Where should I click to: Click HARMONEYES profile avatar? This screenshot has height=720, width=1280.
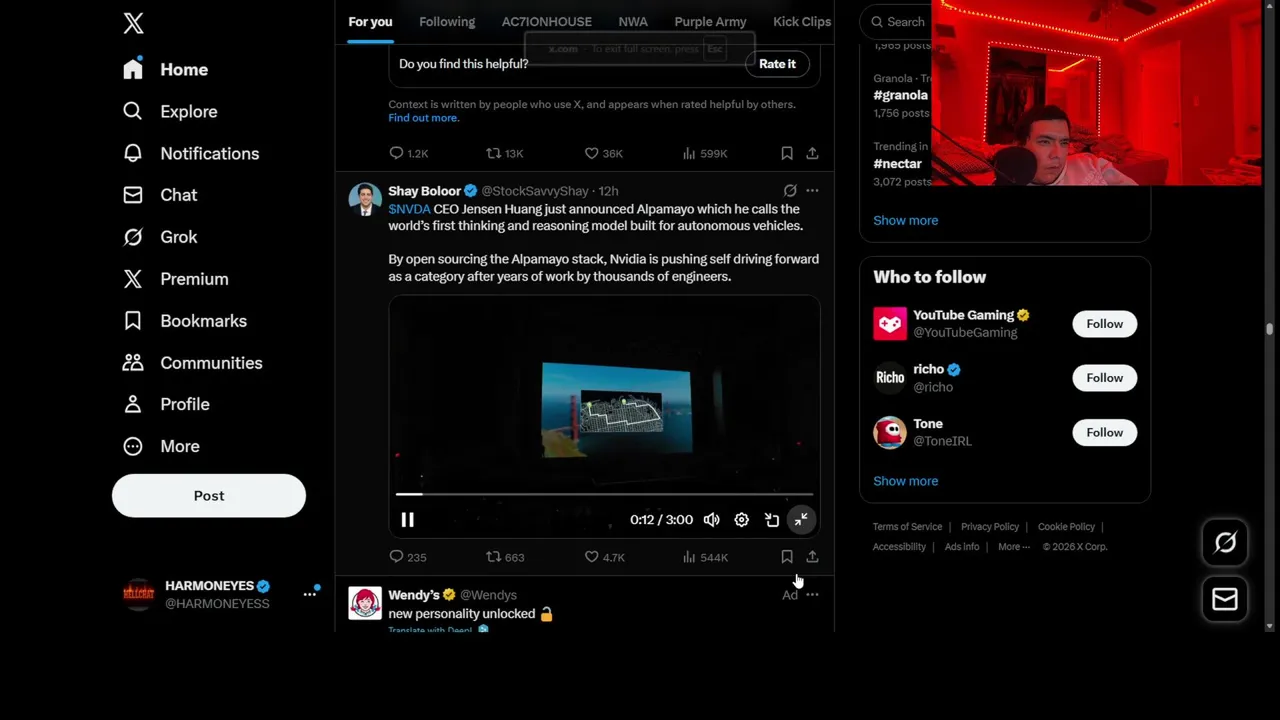(x=139, y=594)
